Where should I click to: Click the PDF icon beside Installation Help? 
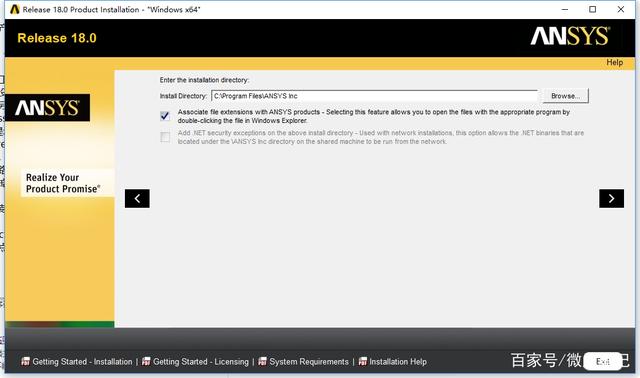pos(362,361)
